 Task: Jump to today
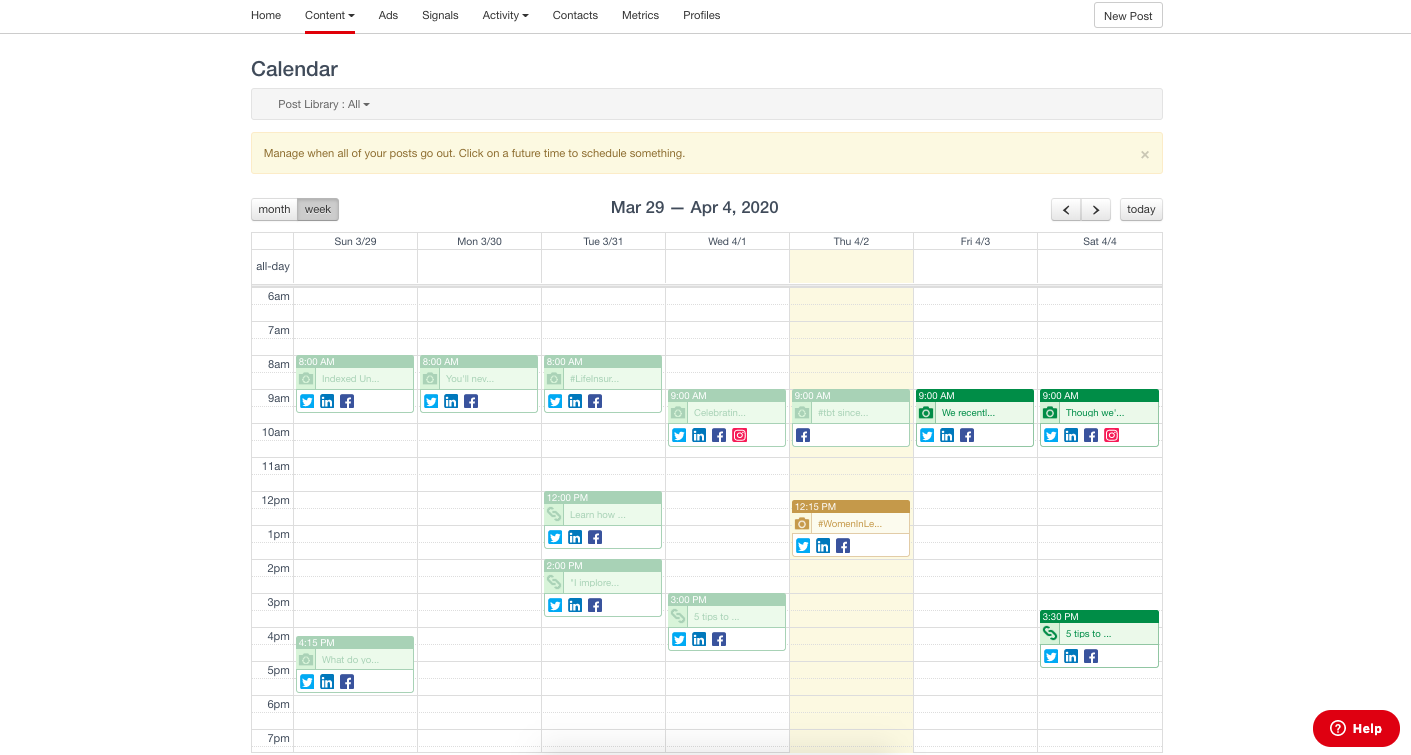tap(1141, 209)
